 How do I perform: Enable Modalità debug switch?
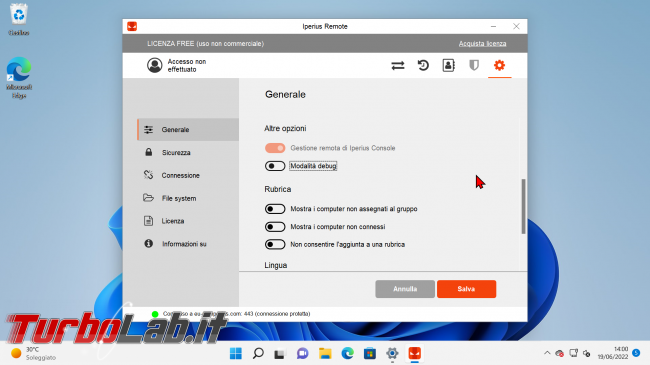pyautogui.click(x=275, y=166)
